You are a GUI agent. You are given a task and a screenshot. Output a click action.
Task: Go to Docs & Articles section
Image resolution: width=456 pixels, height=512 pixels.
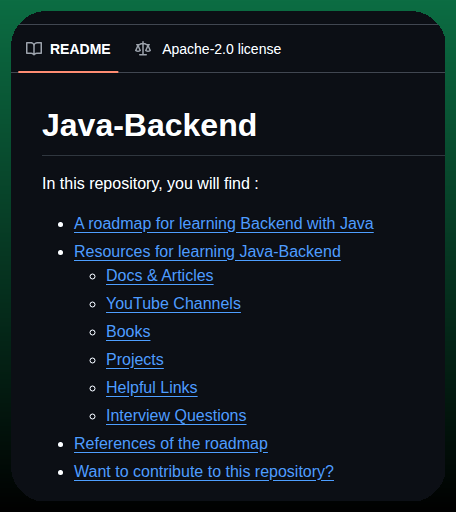(x=160, y=276)
